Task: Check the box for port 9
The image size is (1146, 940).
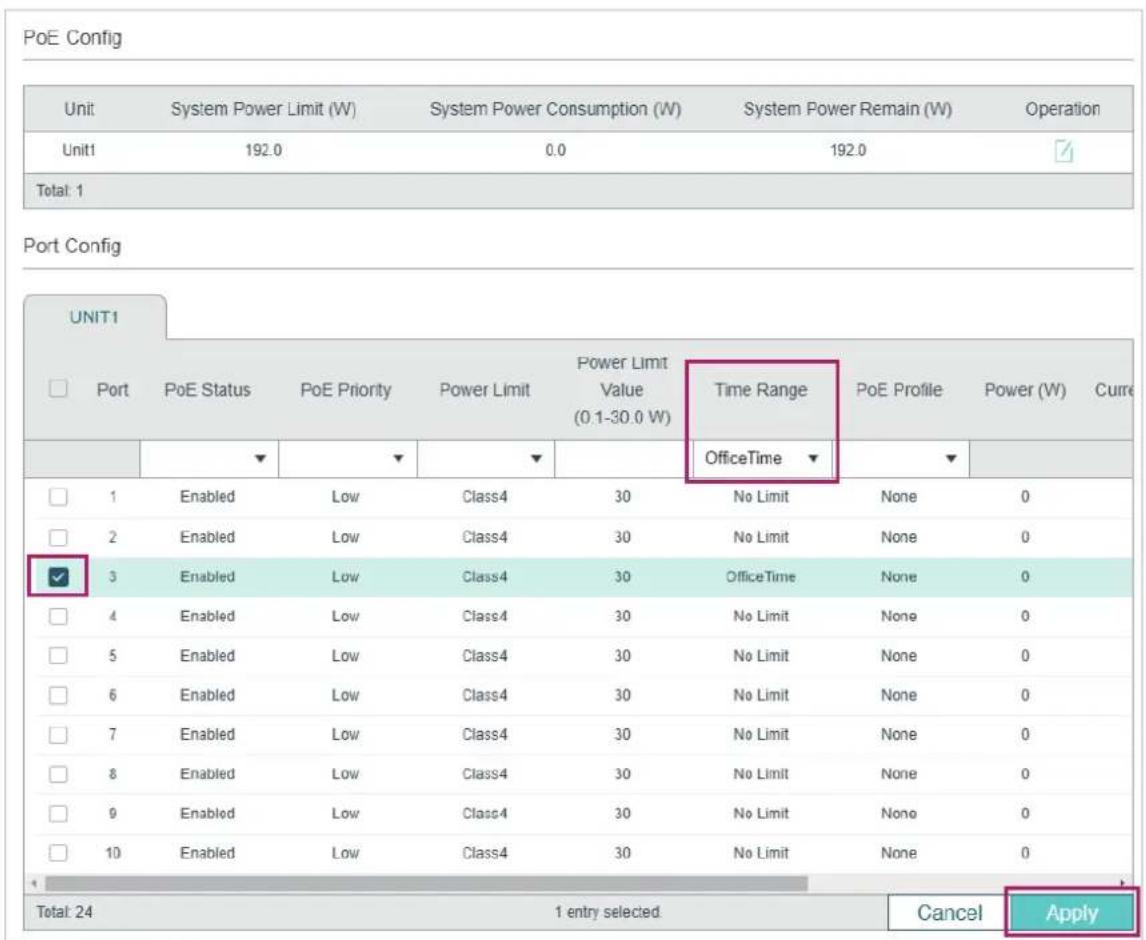Action: pyautogui.click(x=58, y=814)
